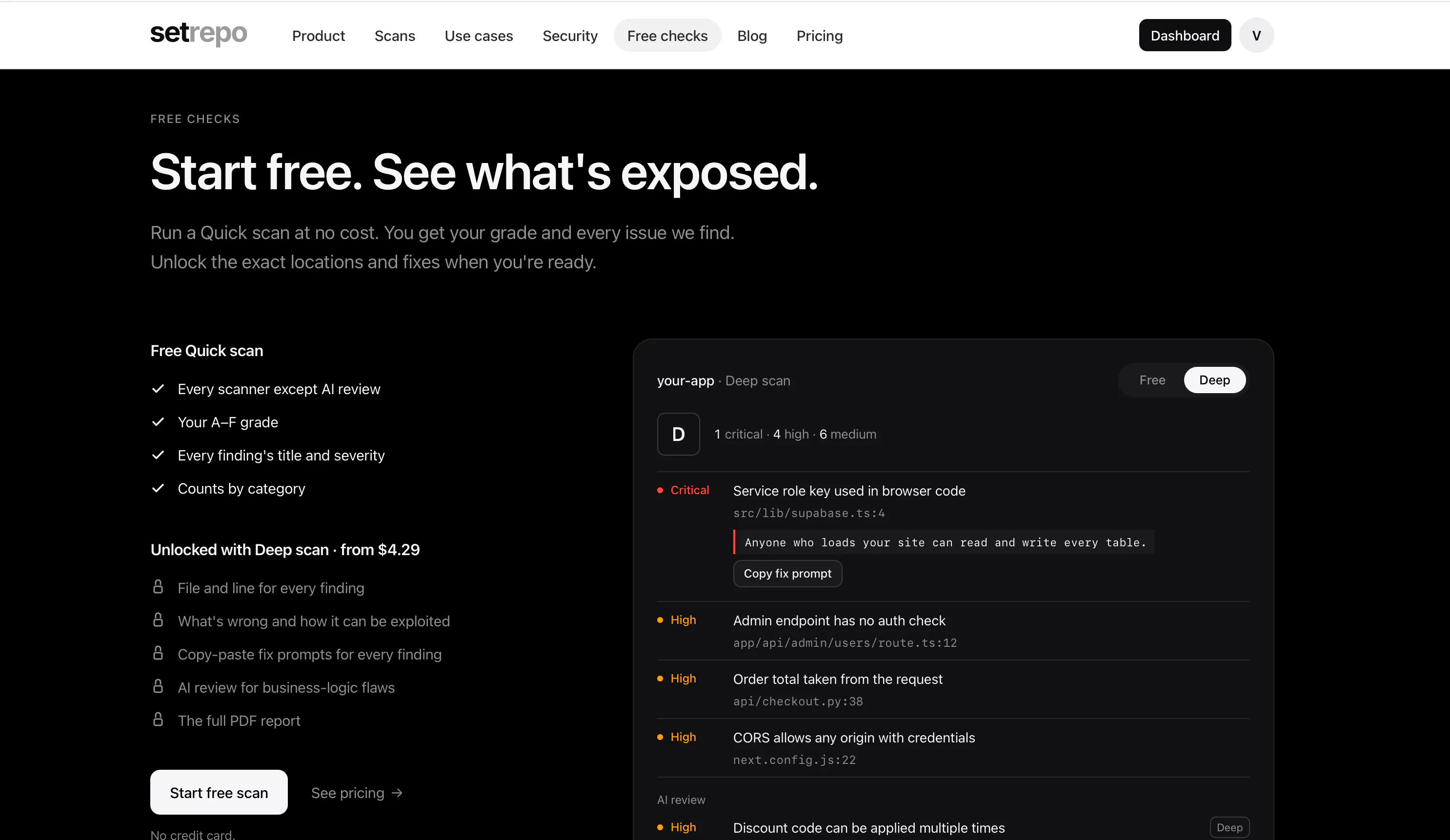
Task: Go to Pricing in top navigation
Action: [819, 36]
